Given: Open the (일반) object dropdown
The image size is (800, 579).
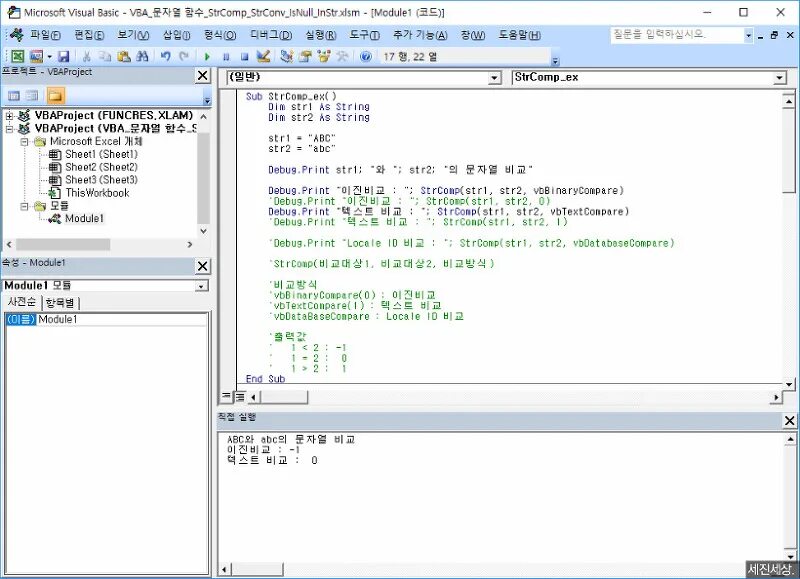Looking at the screenshot, I should click(x=494, y=78).
